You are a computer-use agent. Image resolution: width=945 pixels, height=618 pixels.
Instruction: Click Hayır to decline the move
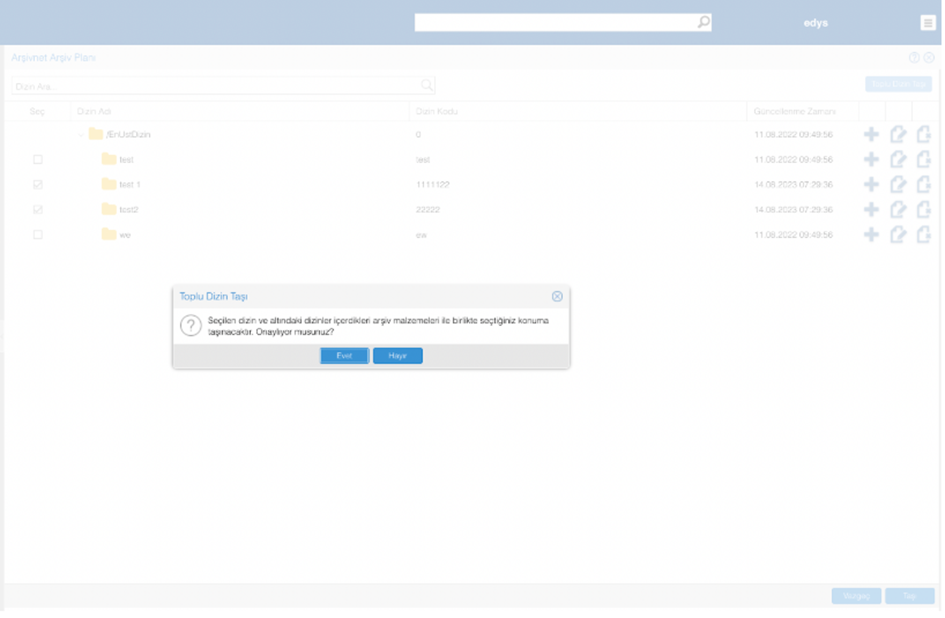(x=397, y=356)
